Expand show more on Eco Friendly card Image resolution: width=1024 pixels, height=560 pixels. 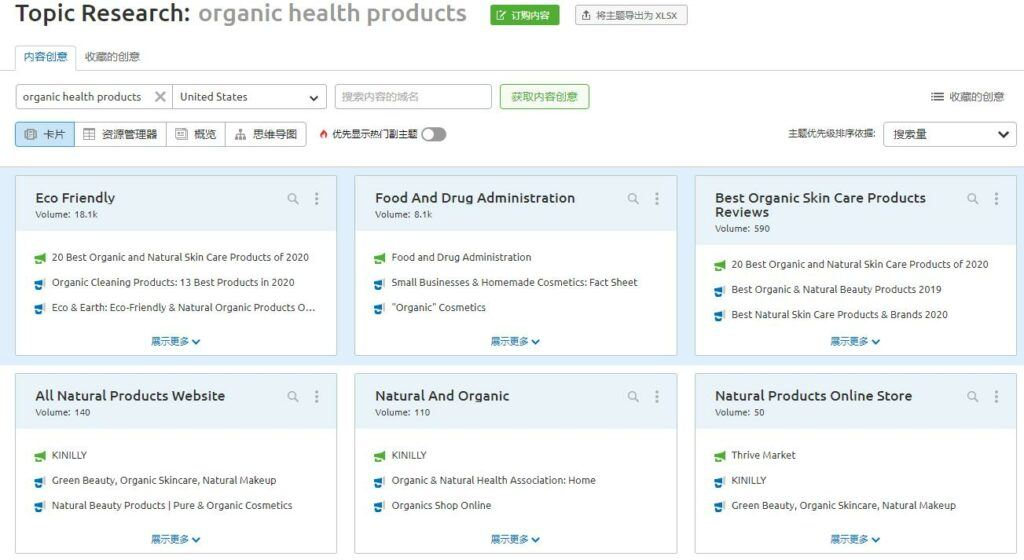(176, 341)
